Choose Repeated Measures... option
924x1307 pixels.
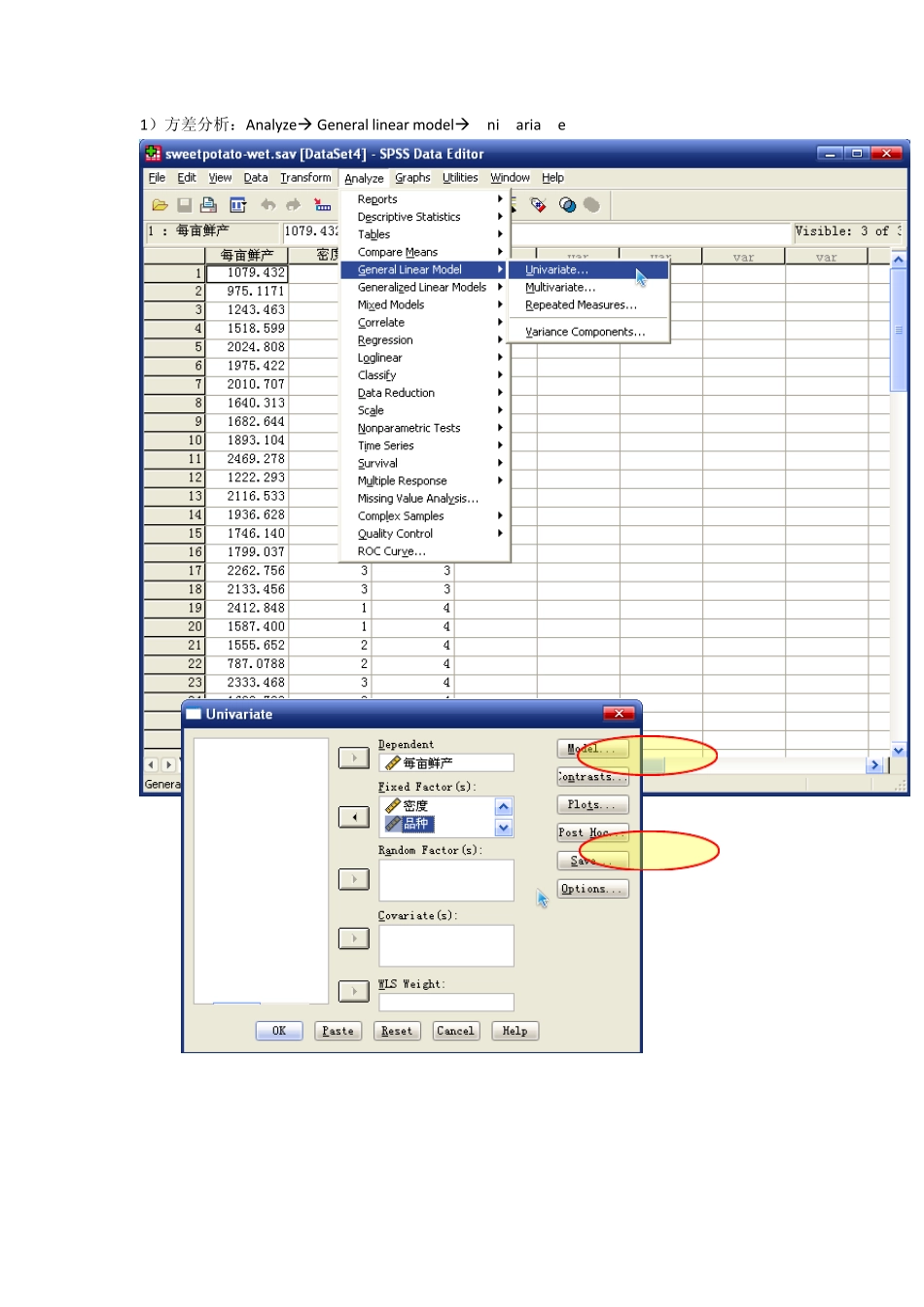pyautogui.click(x=589, y=305)
